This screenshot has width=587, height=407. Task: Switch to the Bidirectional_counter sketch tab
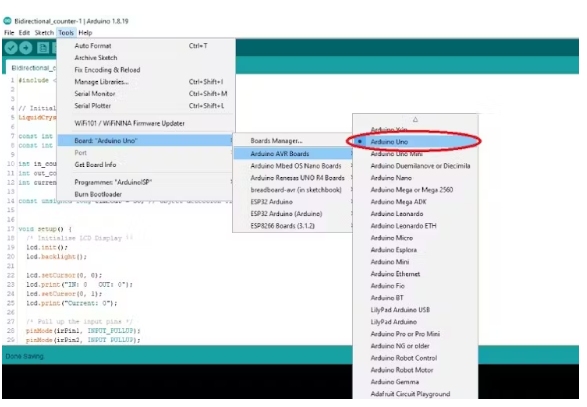(x=32, y=68)
